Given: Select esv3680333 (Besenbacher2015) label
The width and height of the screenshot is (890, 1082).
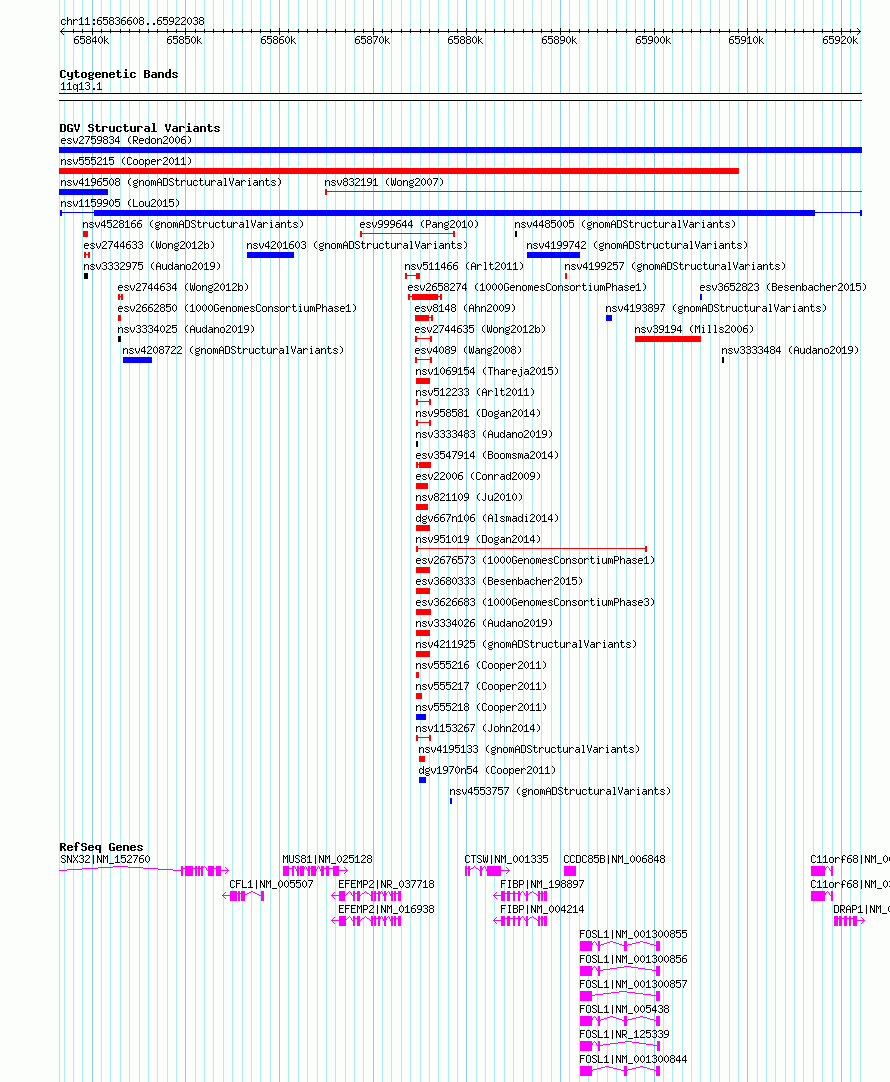Looking at the screenshot, I should pyautogui.click(x=500, y=581).
